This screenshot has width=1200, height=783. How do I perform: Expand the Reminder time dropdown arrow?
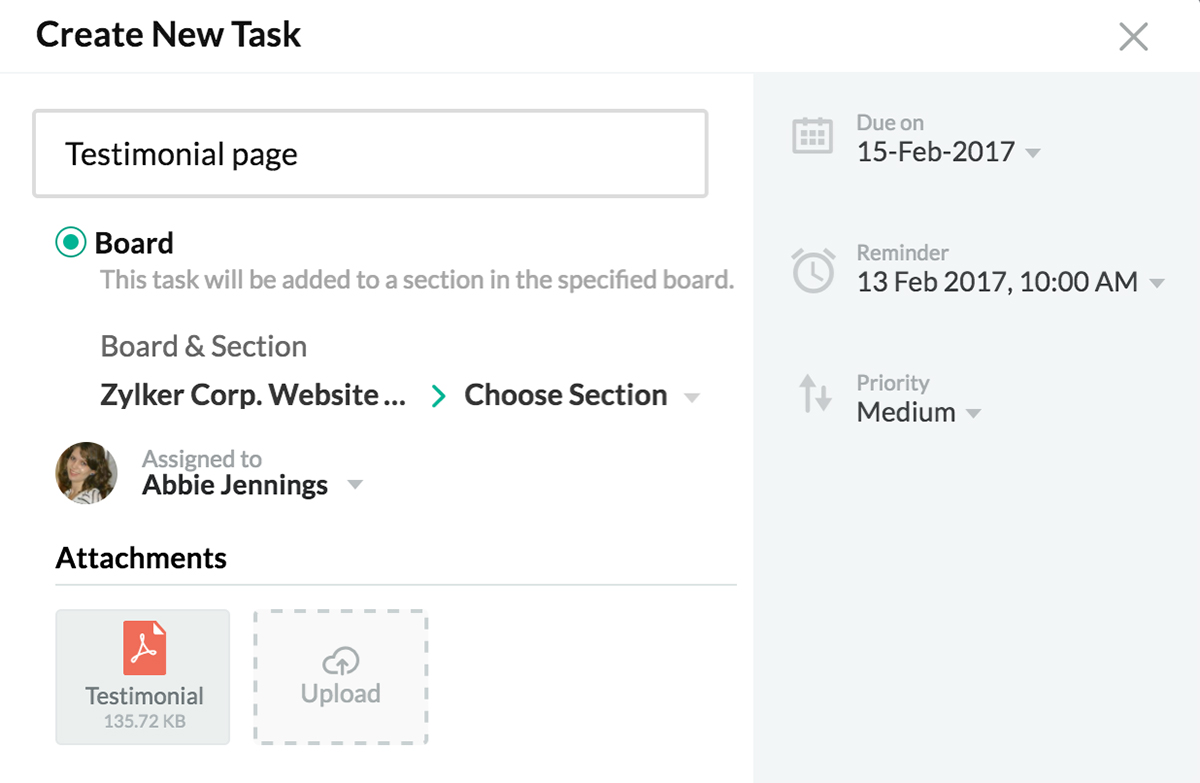(x=1157, y=283)
